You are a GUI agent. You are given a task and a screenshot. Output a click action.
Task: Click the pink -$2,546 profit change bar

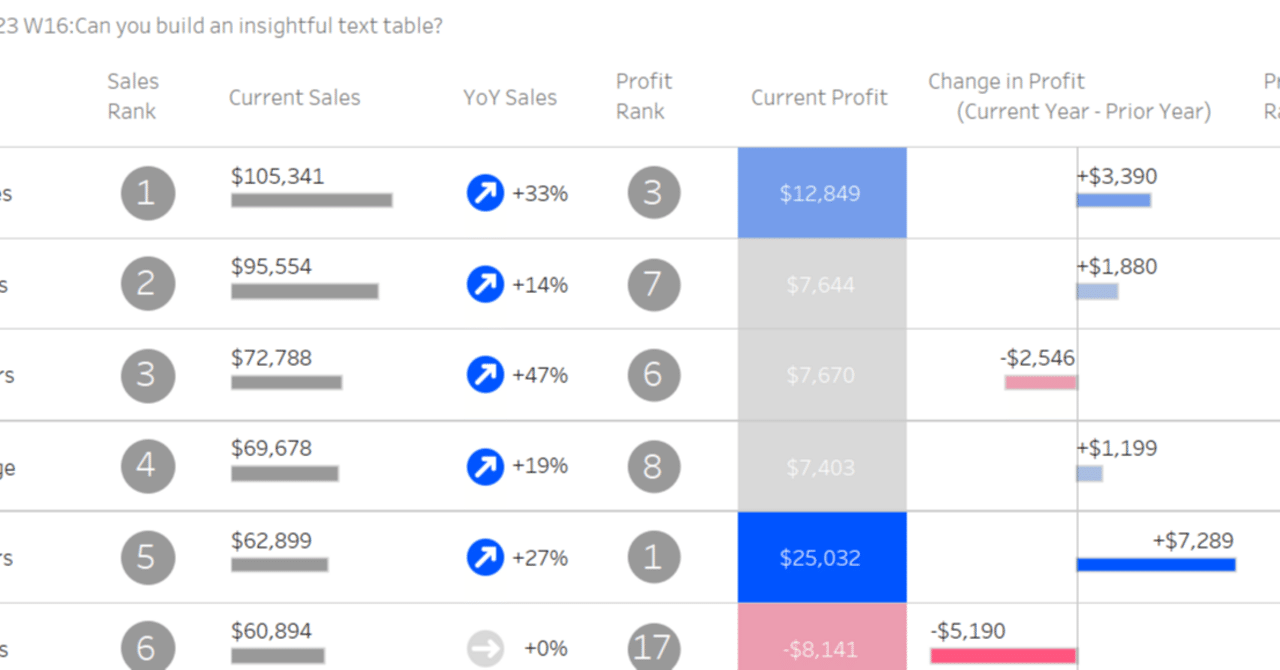click(x=1041, y=382)
